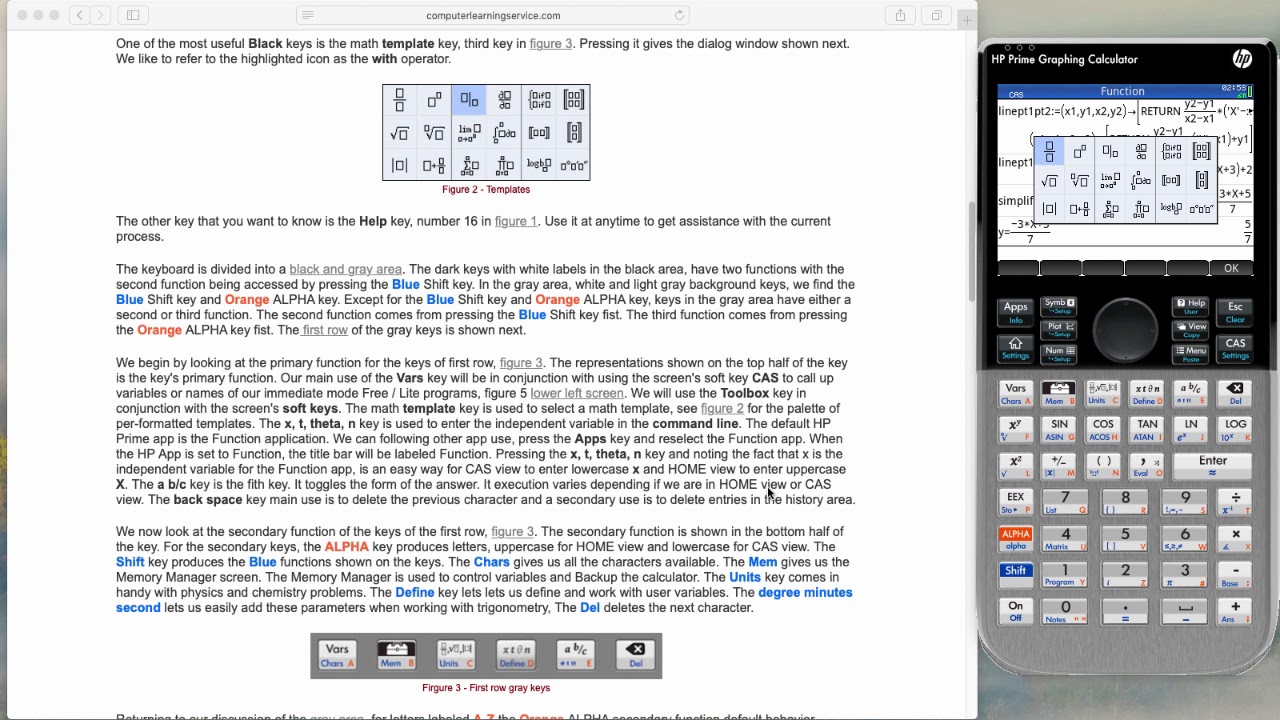Select degrees minutes seconds template on calculator screen
This screenshot has width=1280, height=720.
[x=1201, y=209]
